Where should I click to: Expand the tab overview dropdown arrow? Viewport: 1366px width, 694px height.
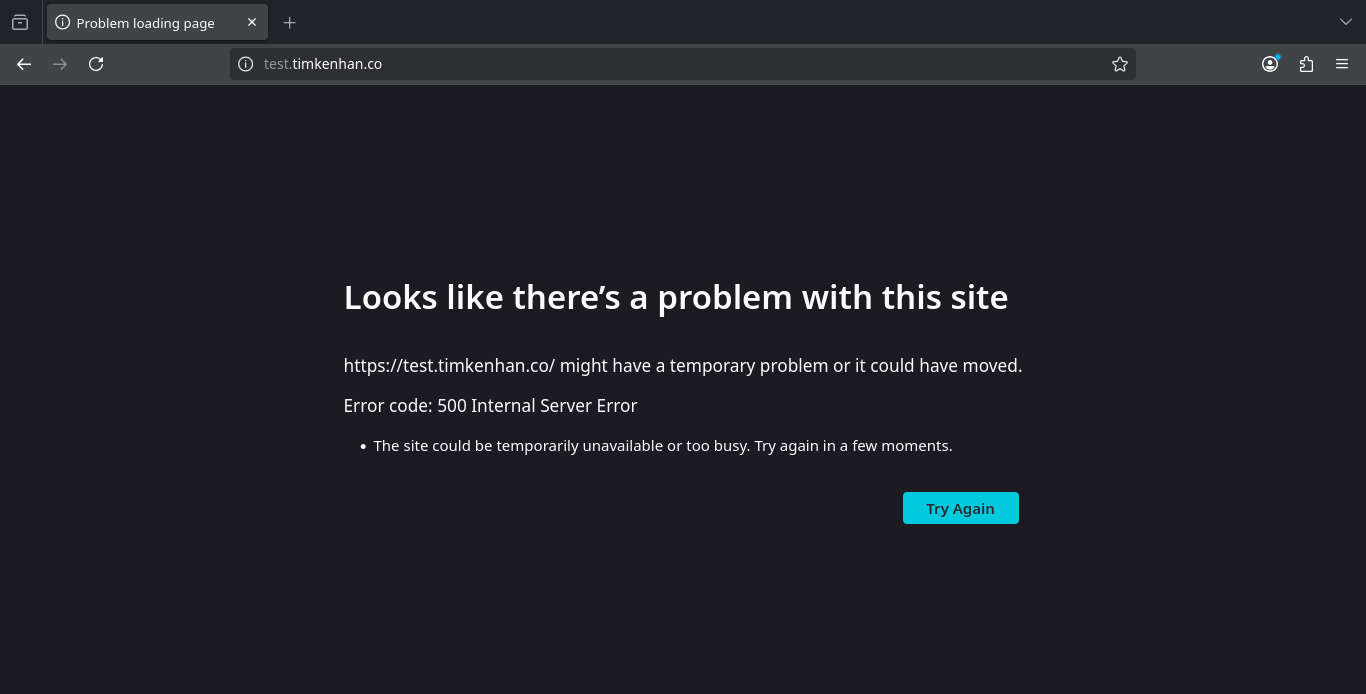[1345, 21]
